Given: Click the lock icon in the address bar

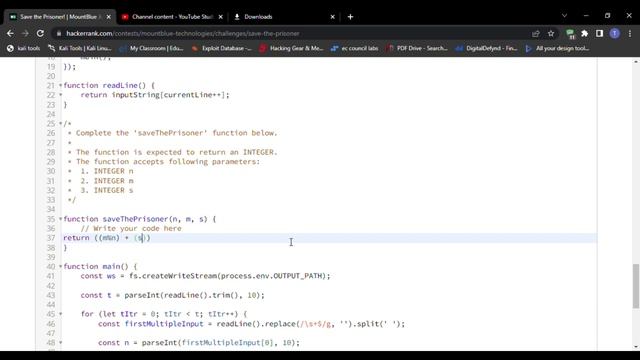Looking at the screenshot, I should click(59, 33).
